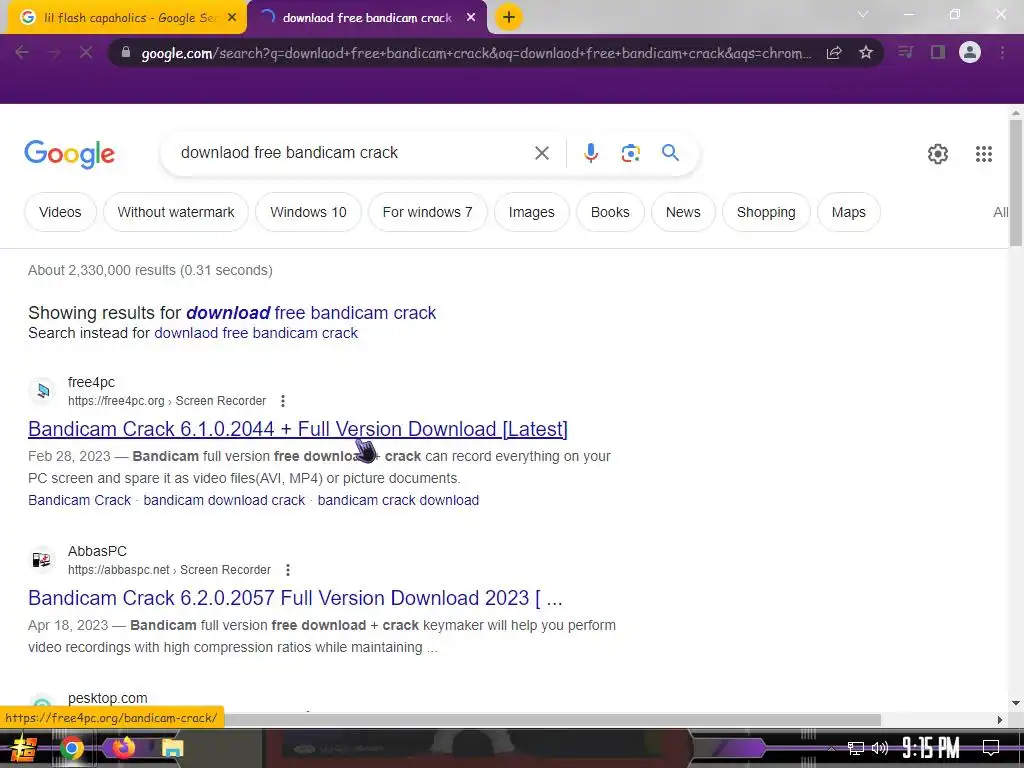1024x768 pixels.
Task: Open more options for free4pc result
Action: pyautogui.click(x=283, y=401)
